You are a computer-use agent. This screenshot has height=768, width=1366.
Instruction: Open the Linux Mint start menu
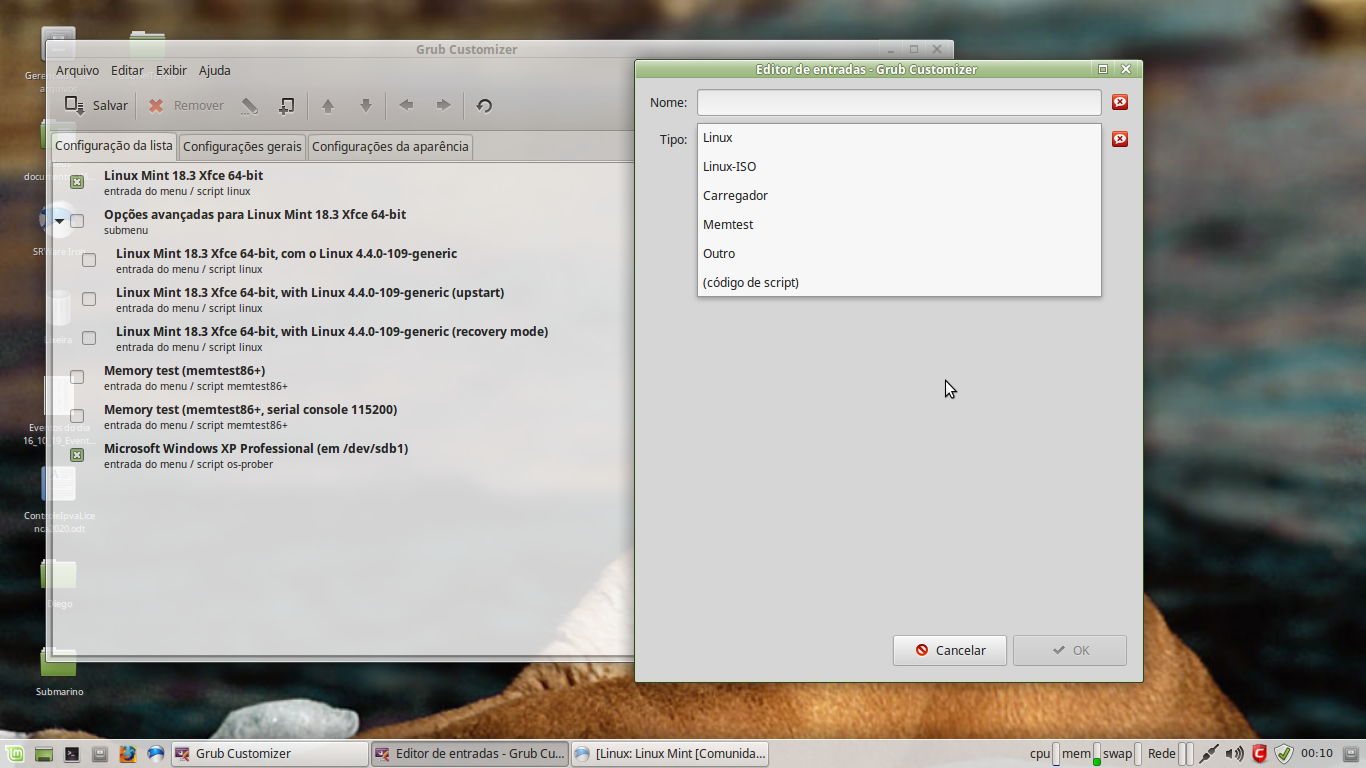pos(14,753)
